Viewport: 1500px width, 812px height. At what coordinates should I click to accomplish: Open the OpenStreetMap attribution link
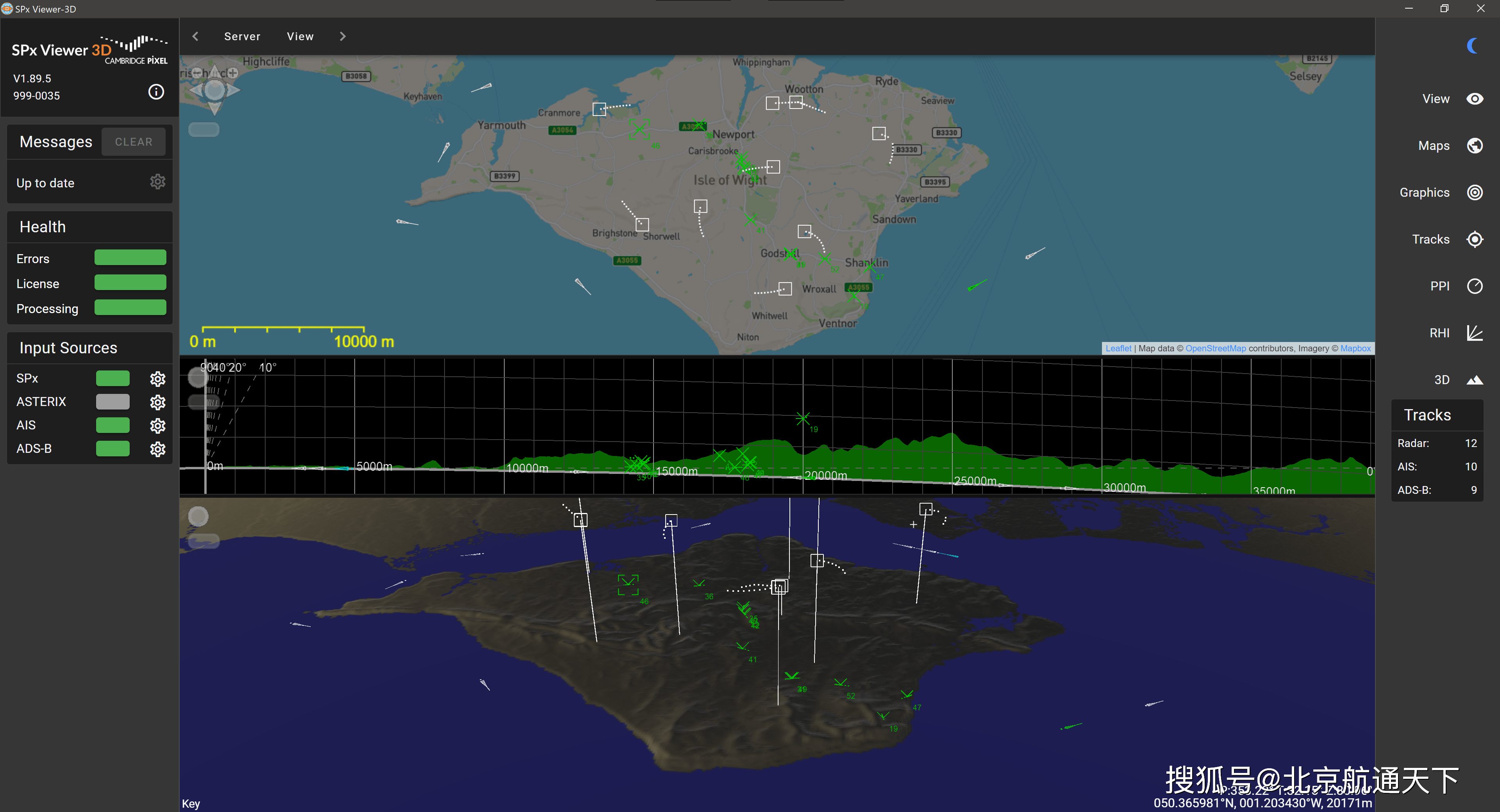(1215, 348)
